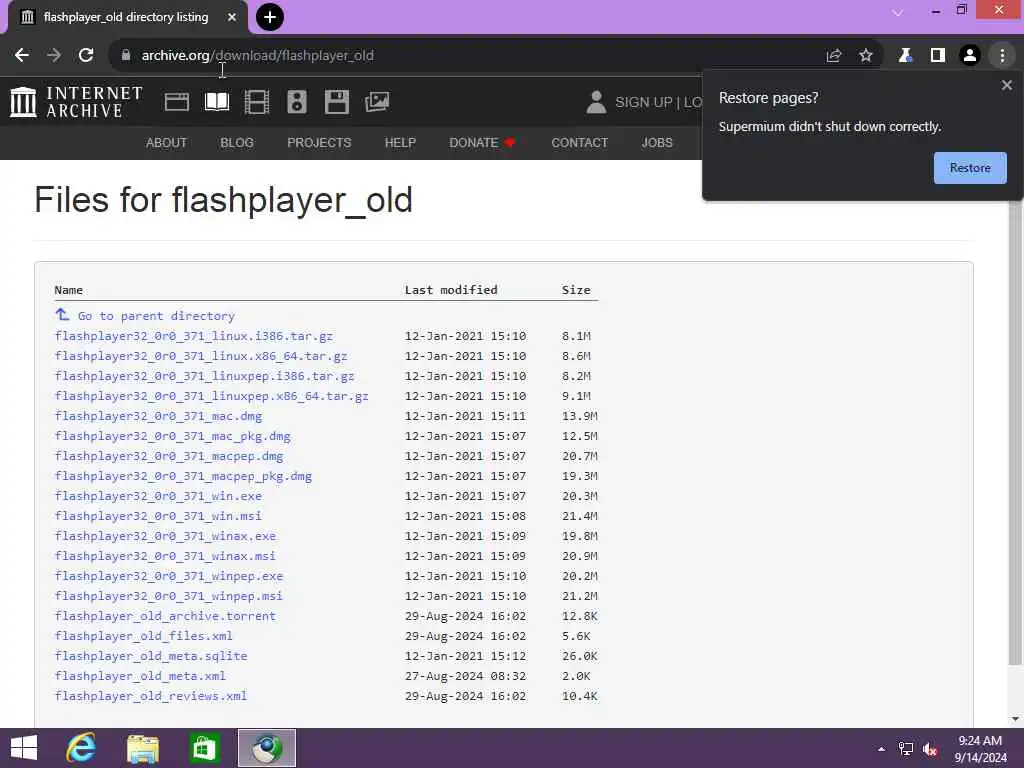The height and width of the screenshot is (768, 1024).
Task: Open the BLOG menu item
Action: coord(237,142)
